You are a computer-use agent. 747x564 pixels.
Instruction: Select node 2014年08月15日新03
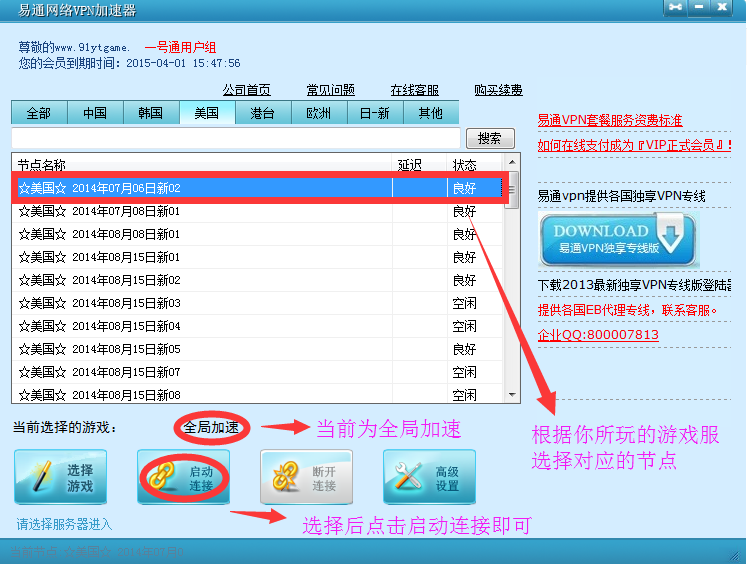[126, 303]
